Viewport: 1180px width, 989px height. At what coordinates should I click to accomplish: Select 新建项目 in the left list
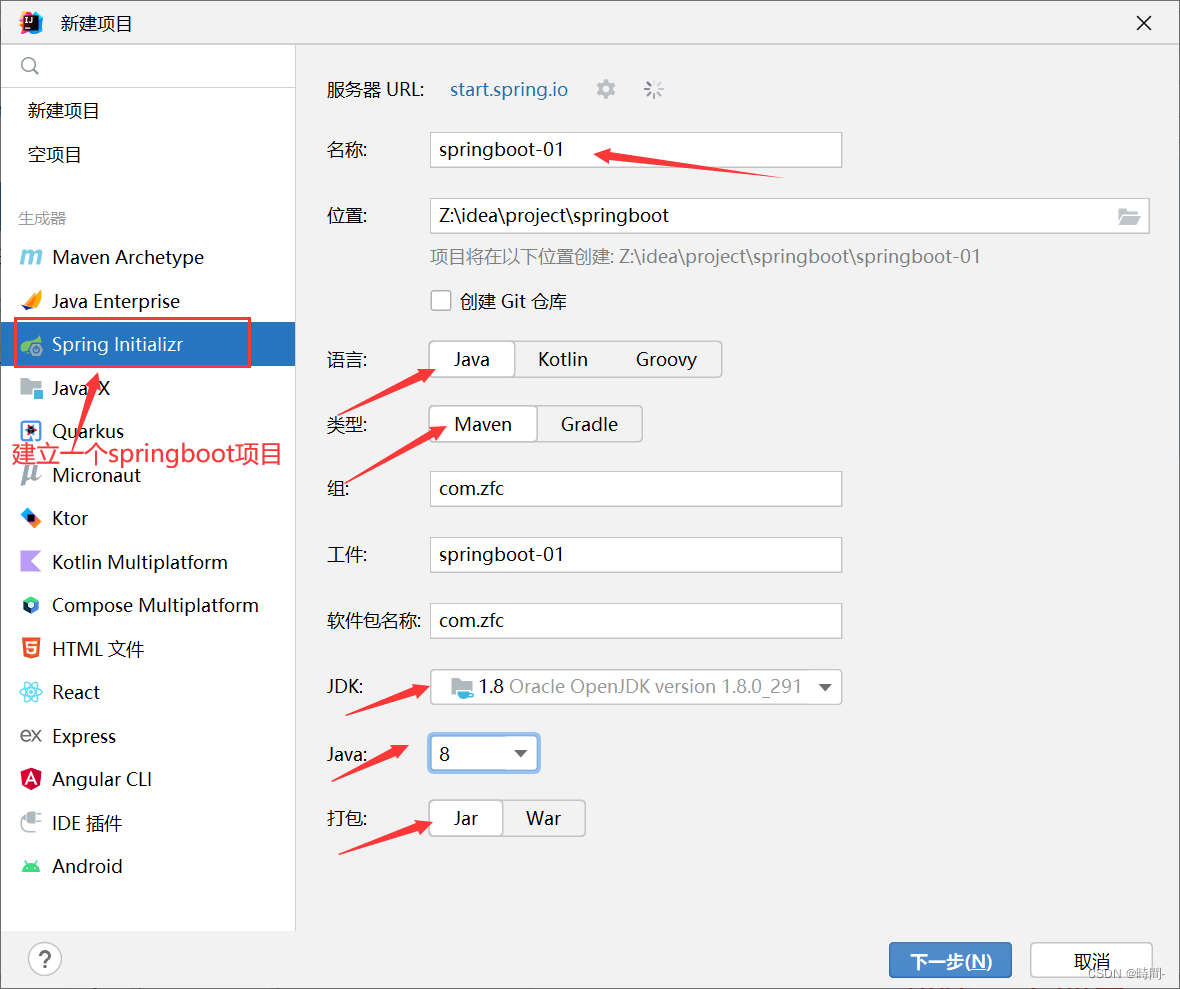coord(148,111)
